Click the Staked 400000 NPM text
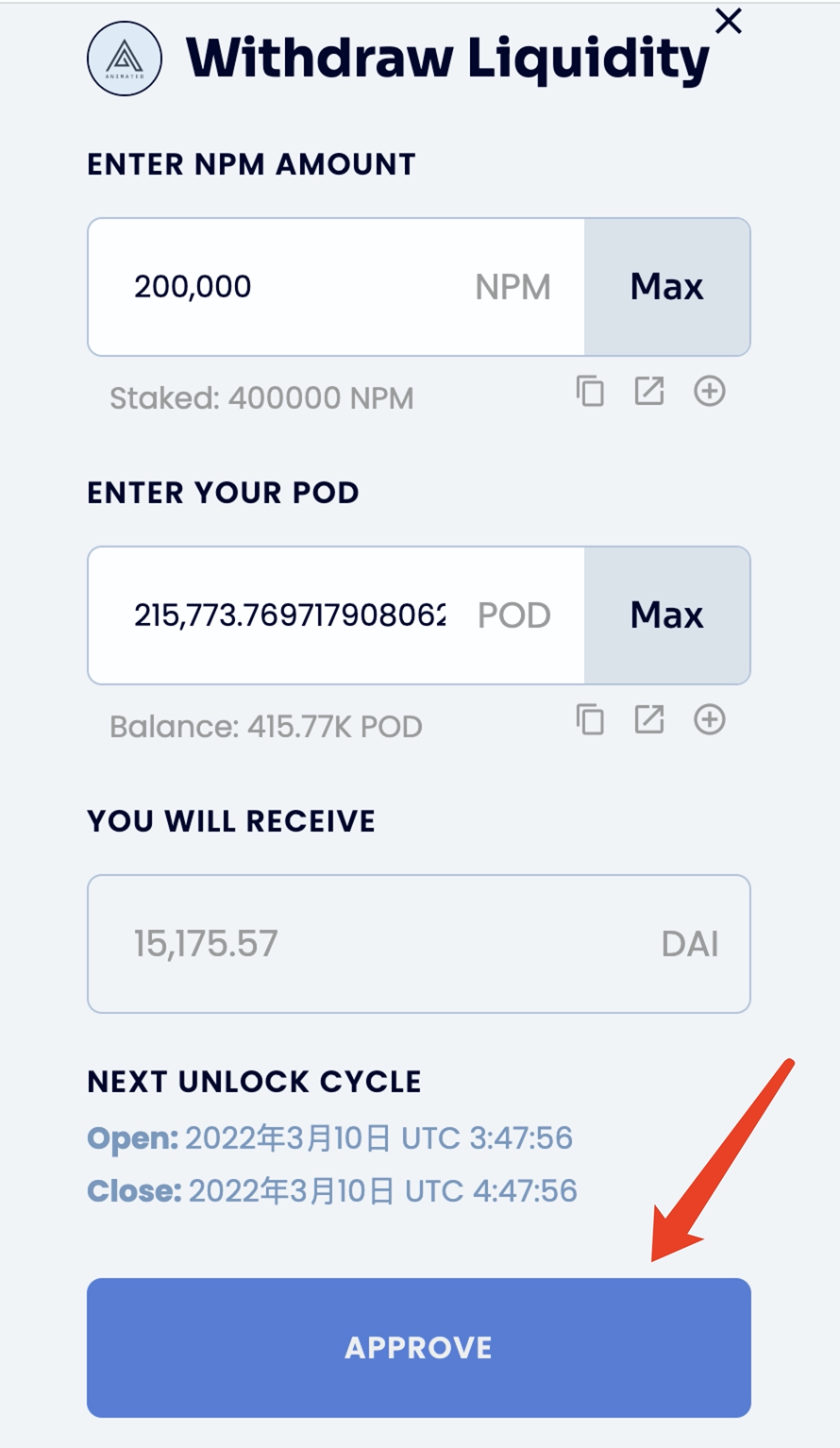The width and height of the screenshot is (840, 1448). click(261, 398)
